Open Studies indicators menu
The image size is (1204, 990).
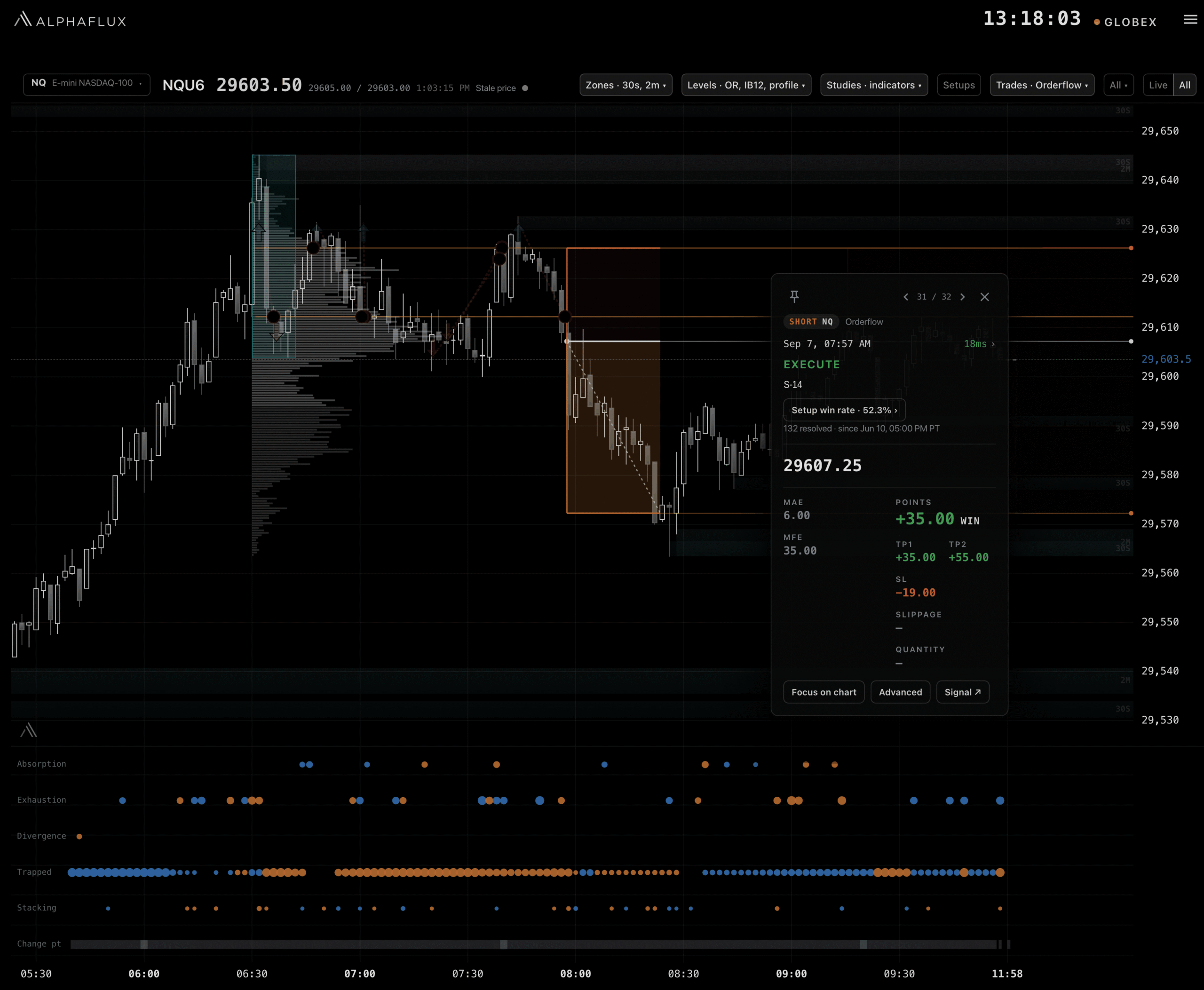tap(874, 85)
